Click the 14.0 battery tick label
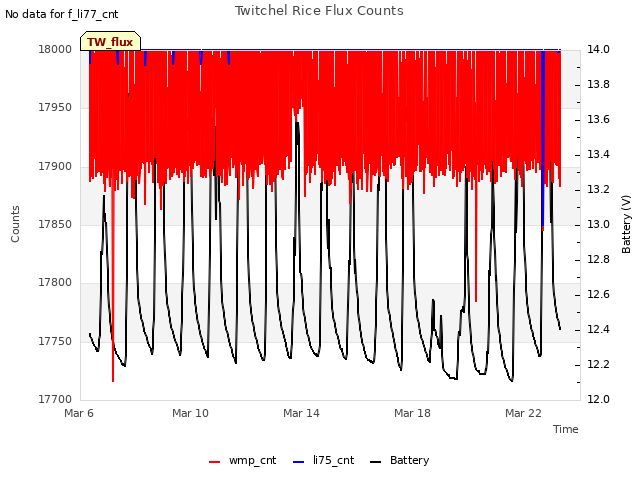The height and width of the screenshot is (480, 640). [x=598, y=49]
